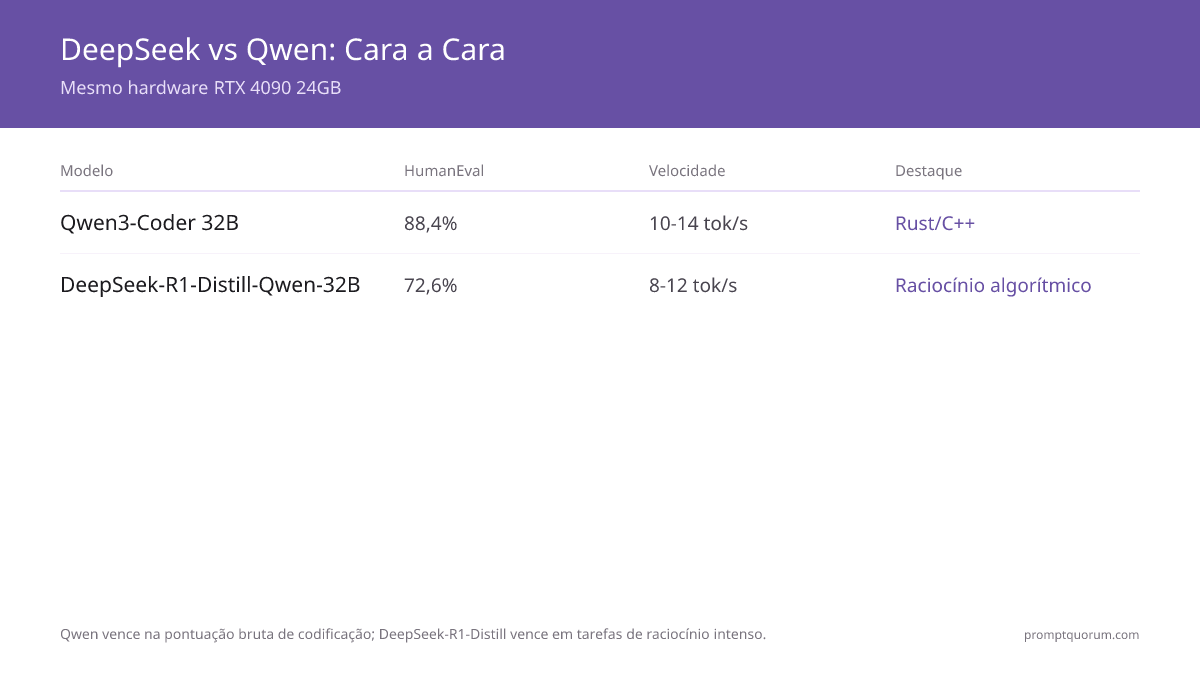
Task: Click the title "DeepSeek vs Qwen: Cara a Cara"
Action: pyautogui.click(x=283, y=49)
